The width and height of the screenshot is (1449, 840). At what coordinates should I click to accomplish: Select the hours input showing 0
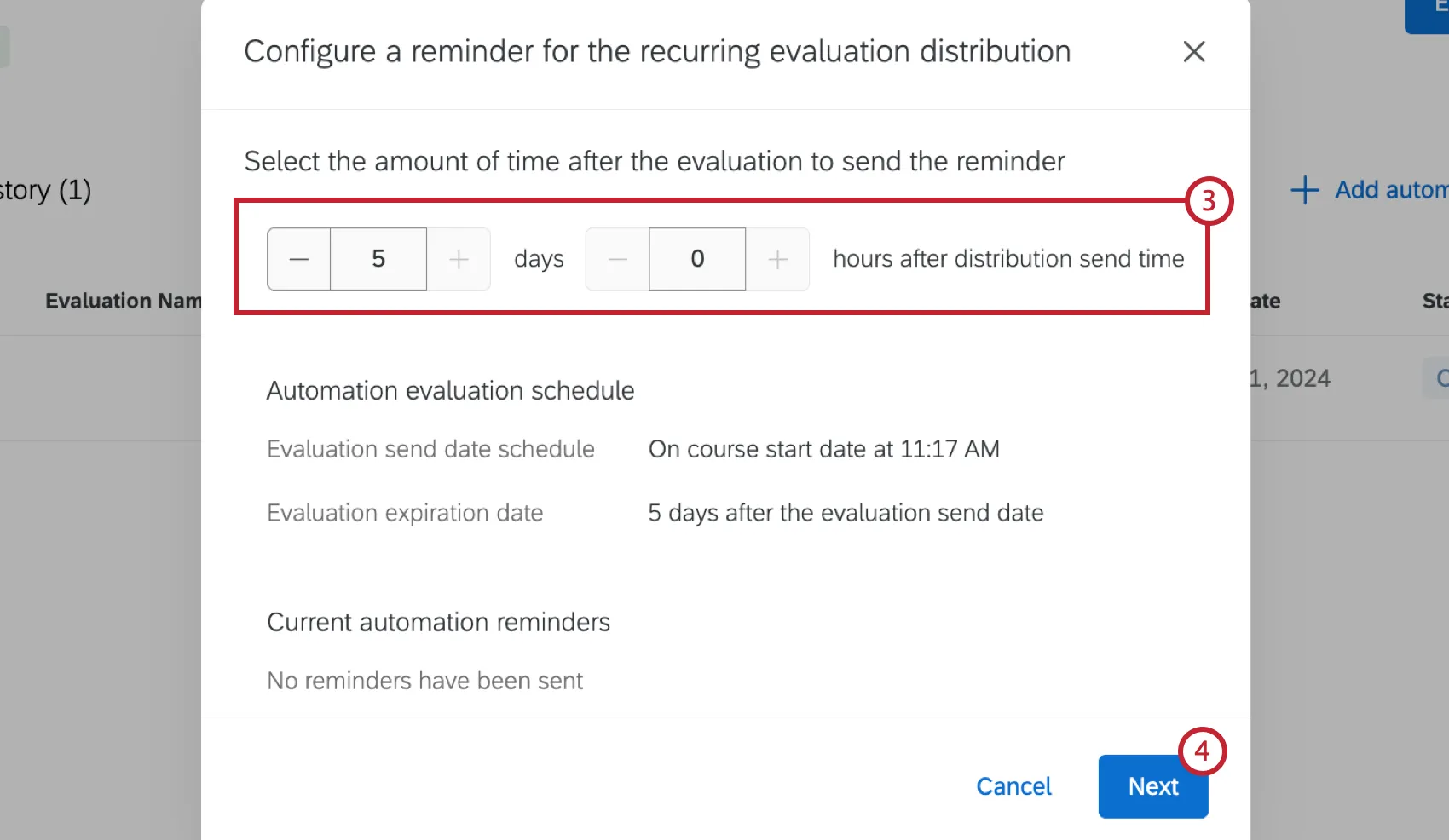coord(696,259)
